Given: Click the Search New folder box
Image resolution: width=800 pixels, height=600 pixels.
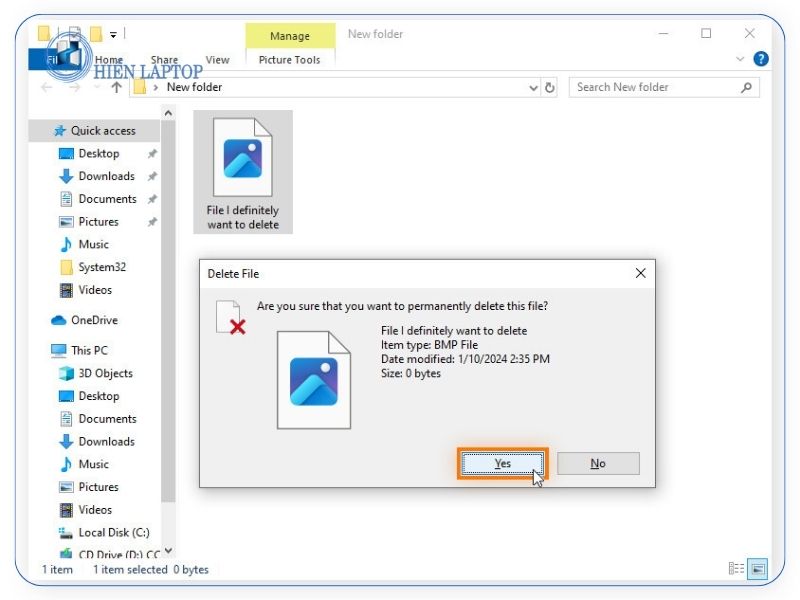Looking at the screenshot, I should [663, 87].
